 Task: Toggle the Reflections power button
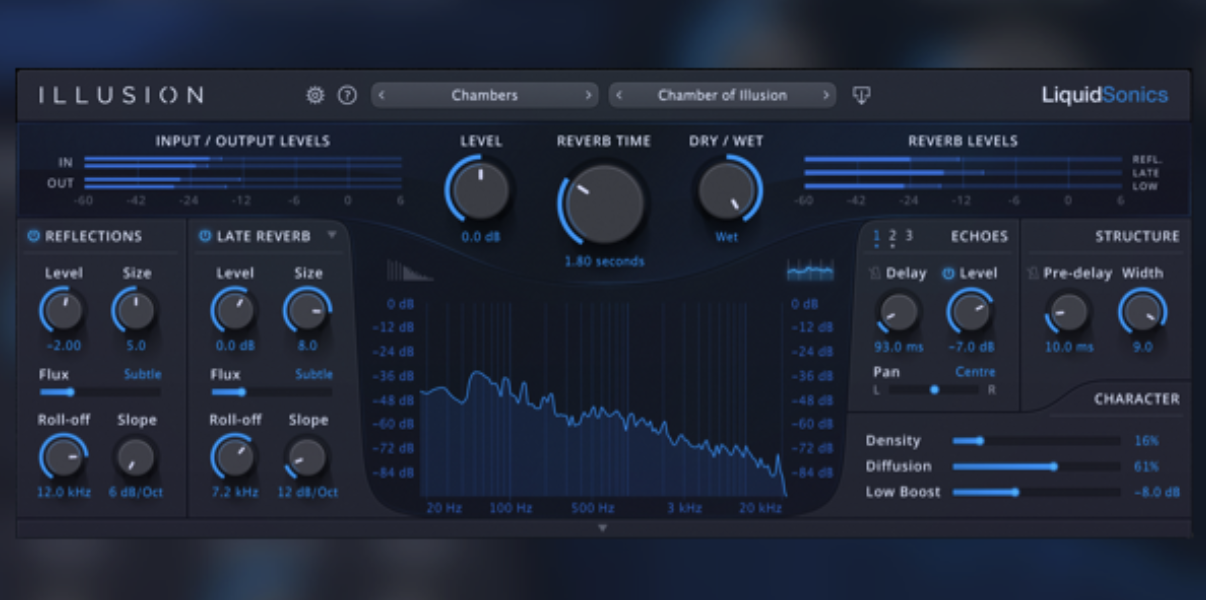pyautogui.click(x=33, y=236)
